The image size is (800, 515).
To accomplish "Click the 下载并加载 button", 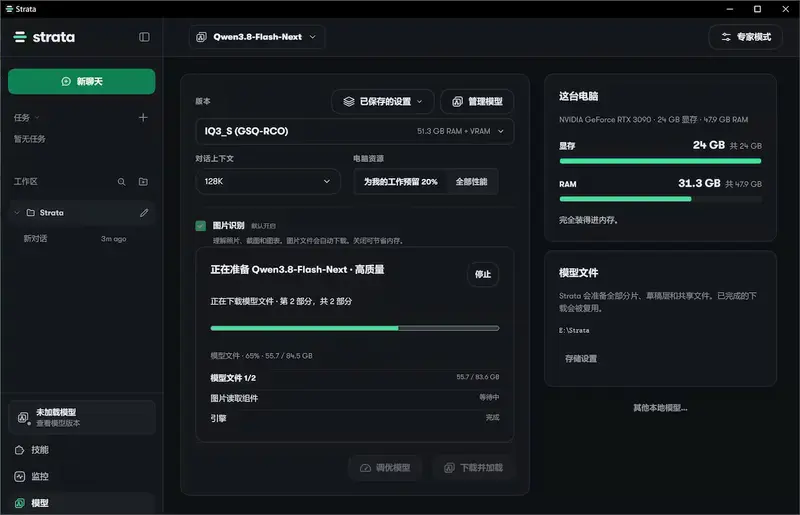I will 473,468.
